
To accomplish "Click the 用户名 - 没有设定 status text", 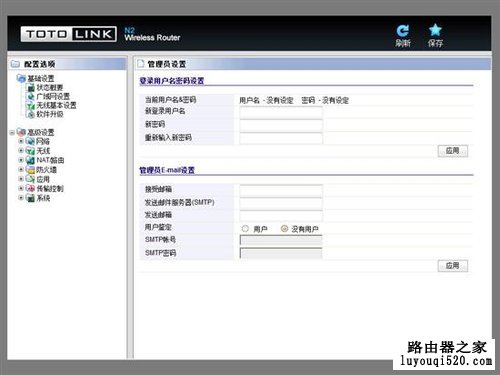I will (266, 100).
